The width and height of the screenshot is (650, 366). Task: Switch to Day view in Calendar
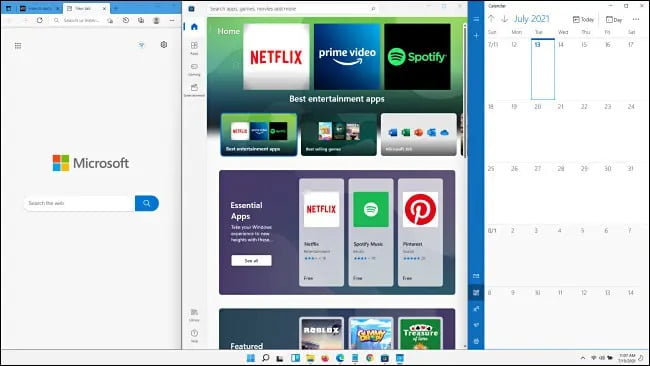coord(614,19)
